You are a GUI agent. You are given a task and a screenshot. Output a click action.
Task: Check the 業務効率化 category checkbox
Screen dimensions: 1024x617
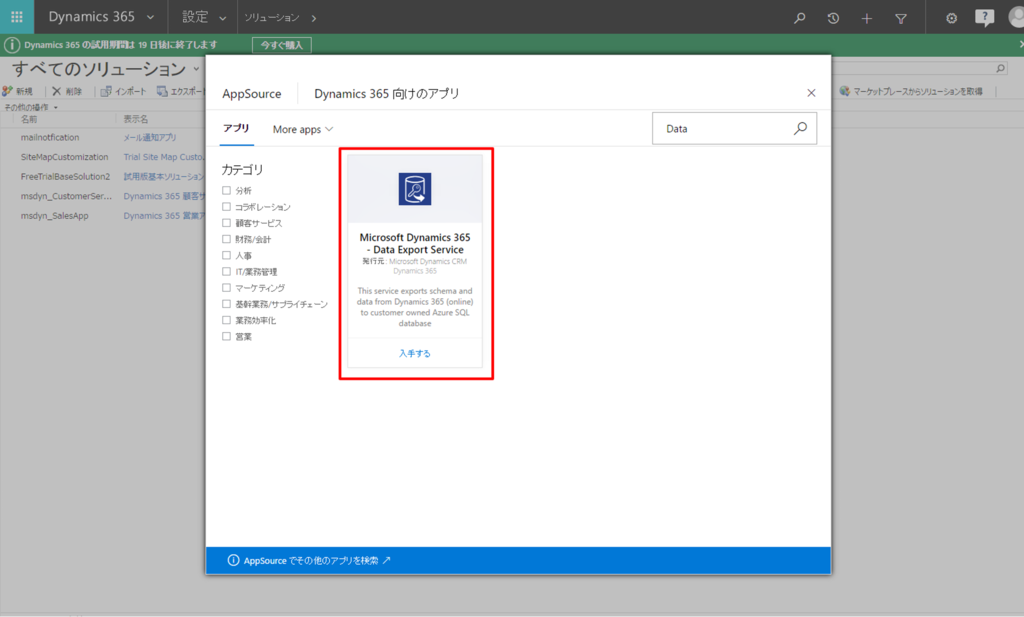227,320
